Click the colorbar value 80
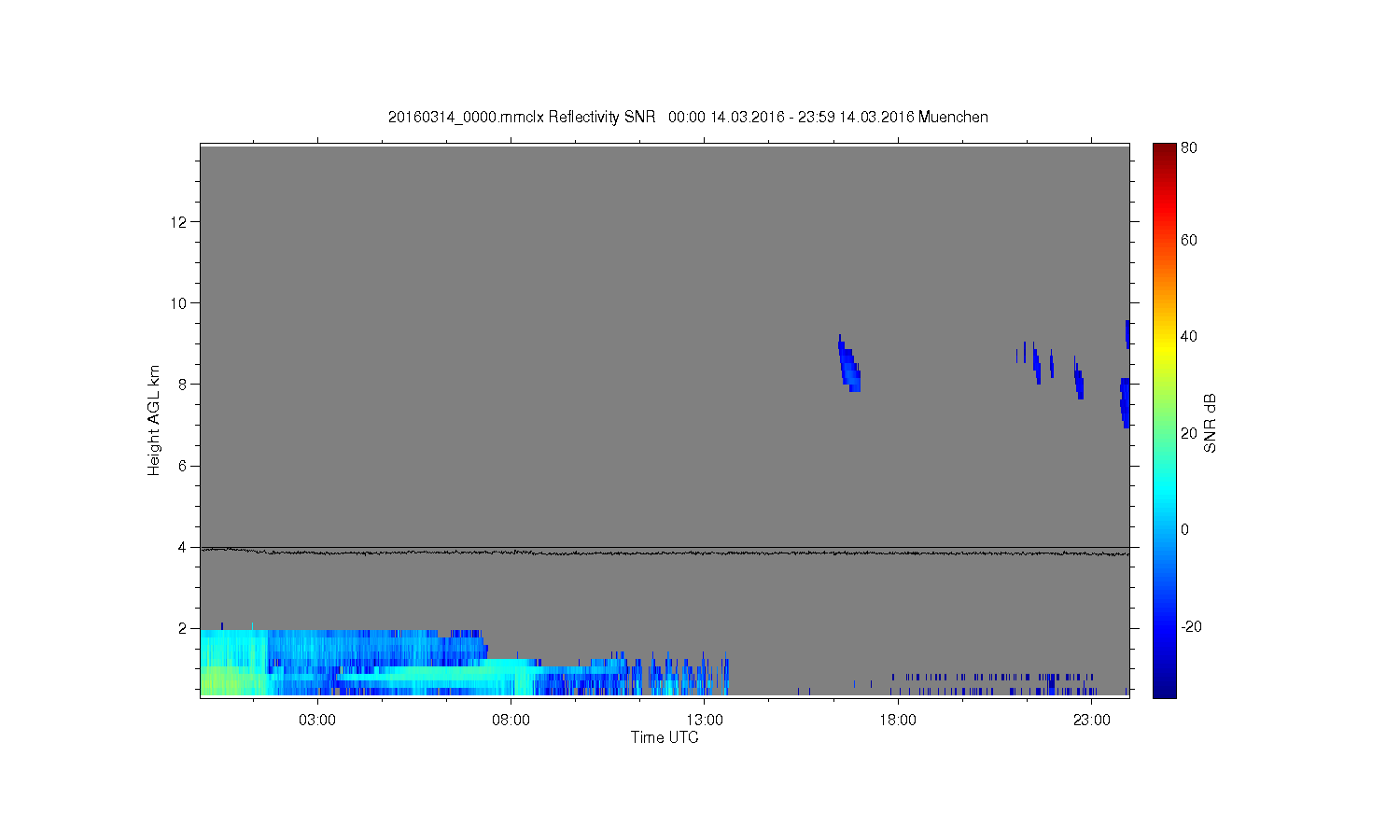1400x840 pixels. tap(1189, 147)
